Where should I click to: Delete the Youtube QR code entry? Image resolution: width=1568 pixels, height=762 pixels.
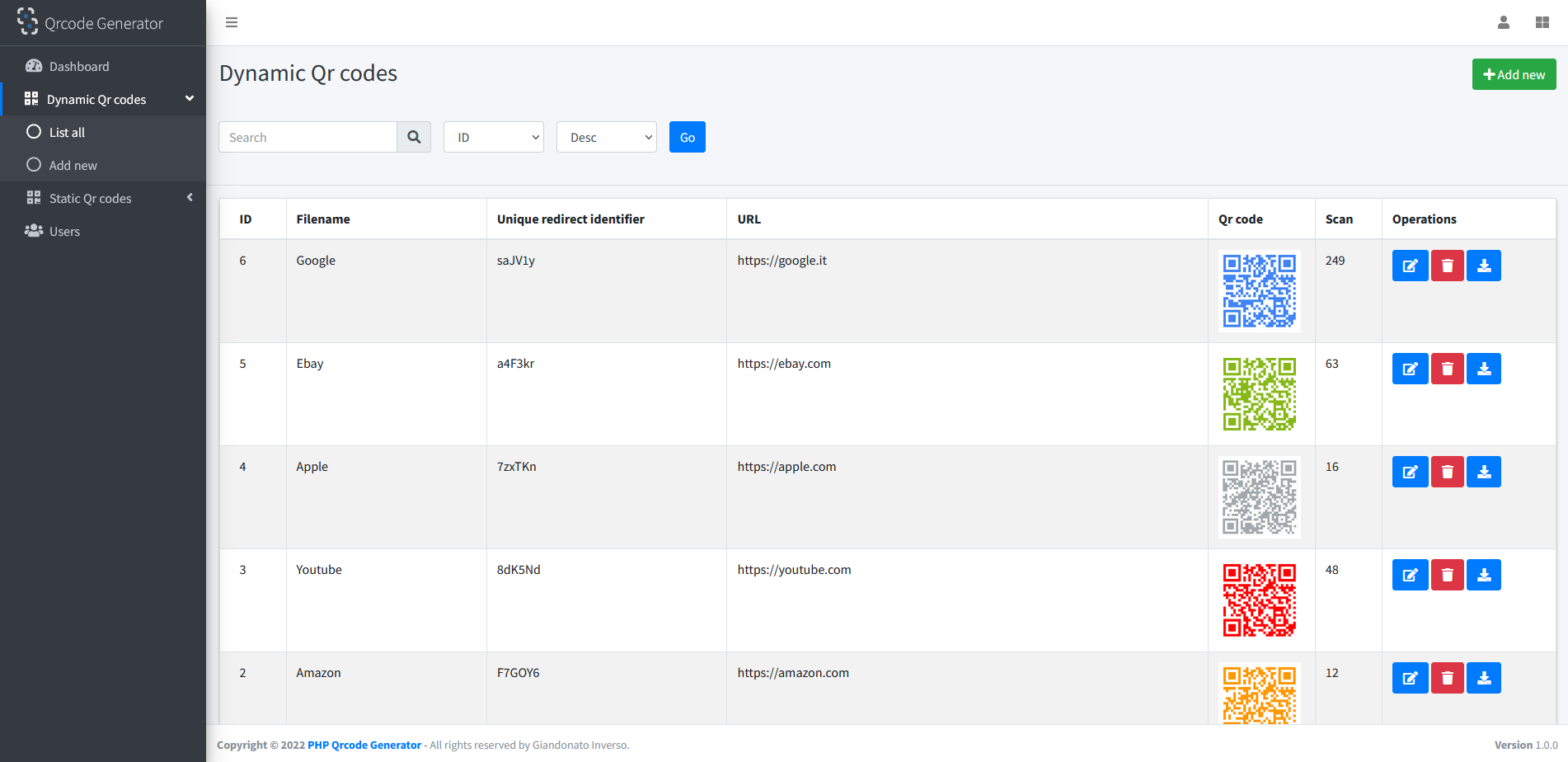tap(1447, 575)
